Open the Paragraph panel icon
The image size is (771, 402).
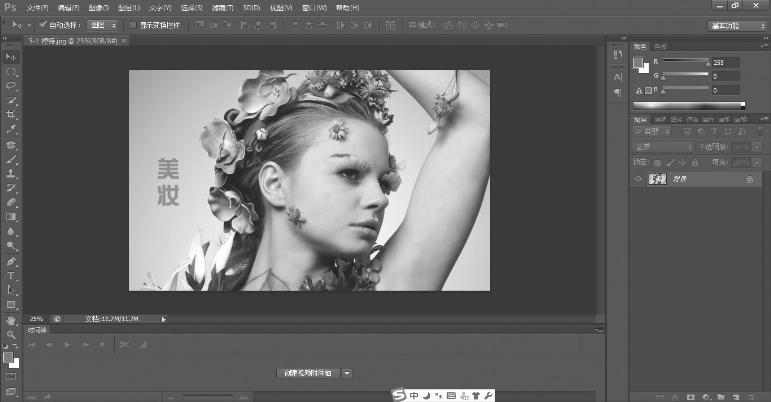pos(617,93)
